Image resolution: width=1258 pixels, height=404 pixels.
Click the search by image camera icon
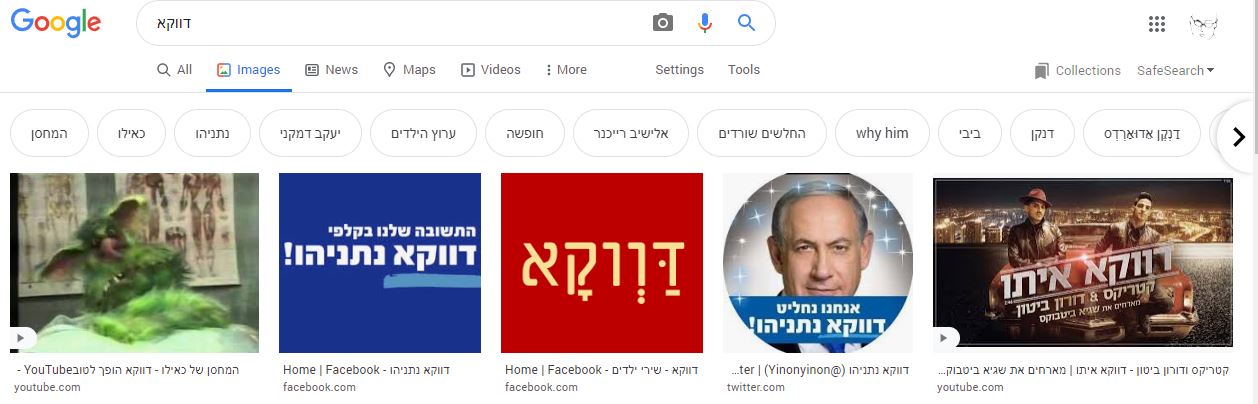(663, 23)
